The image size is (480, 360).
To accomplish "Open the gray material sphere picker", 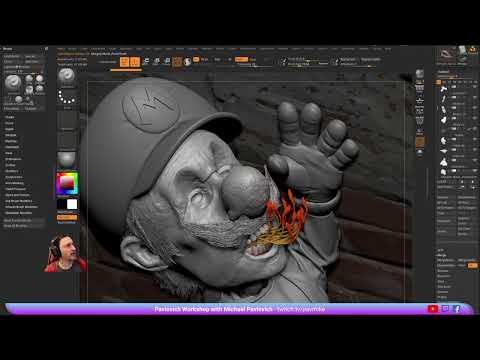I will [x=67, y=159].
